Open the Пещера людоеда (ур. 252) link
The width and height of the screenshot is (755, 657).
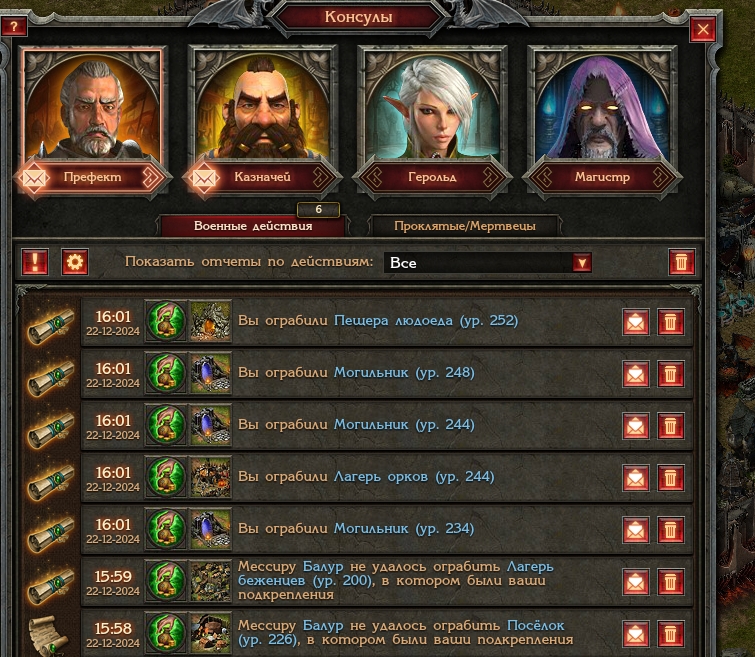point(426,320)
